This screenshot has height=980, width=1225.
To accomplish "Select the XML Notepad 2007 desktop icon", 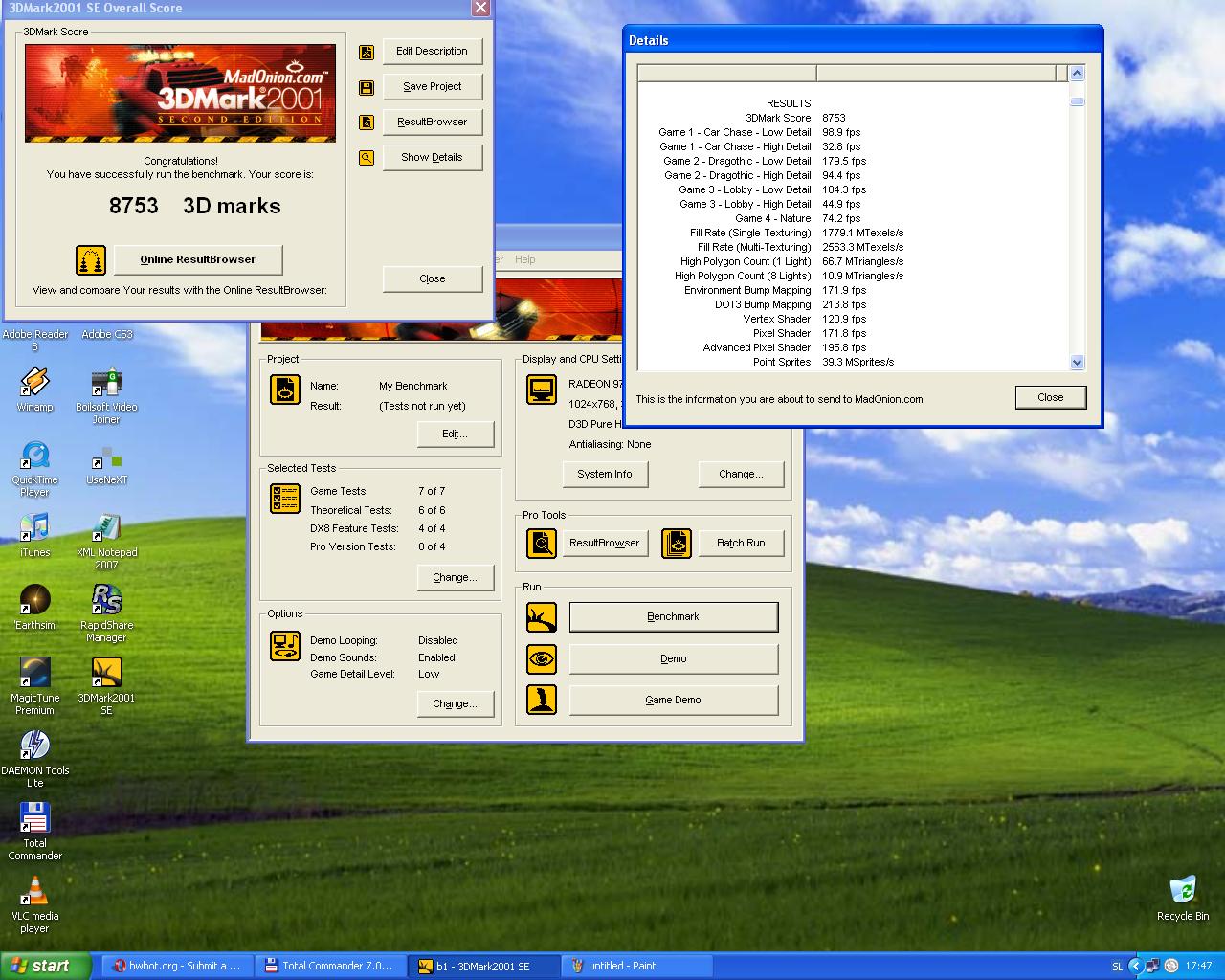I will coord(106,542).
